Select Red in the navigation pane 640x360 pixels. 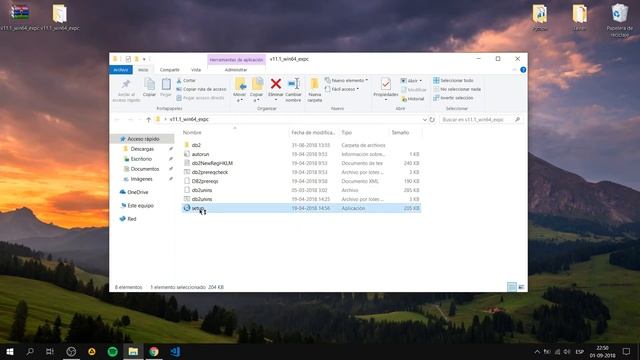tap(128, 219)
